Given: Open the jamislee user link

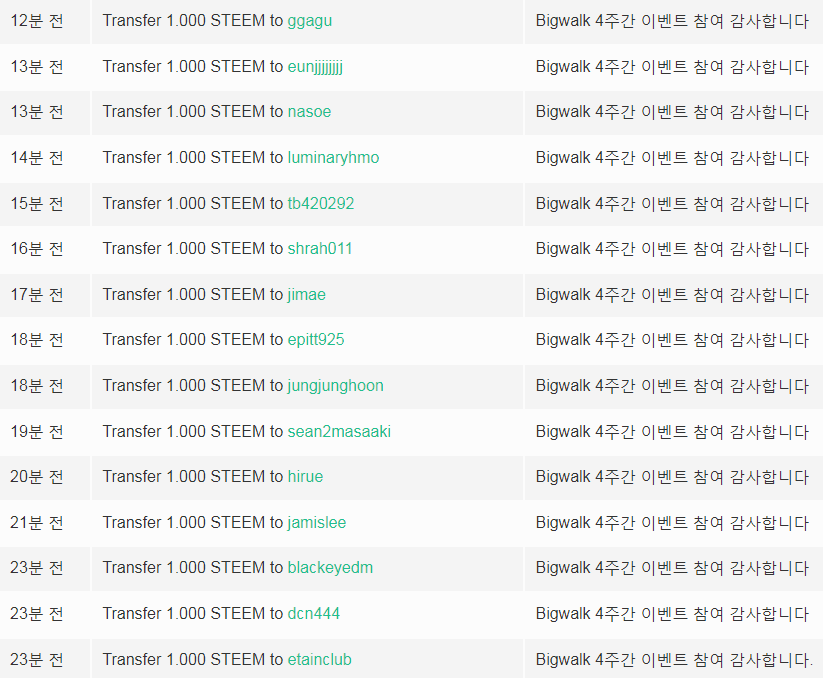Looking at the screenshot, I should click(316, 523).
